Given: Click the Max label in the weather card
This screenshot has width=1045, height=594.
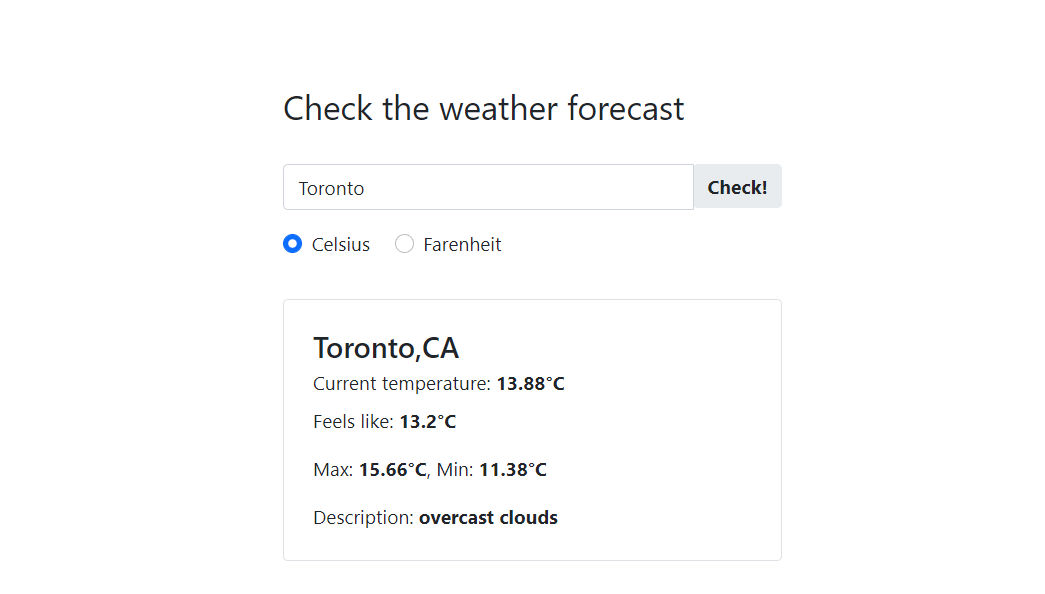Looking at the screenshot, I should [x=333, y=470].
